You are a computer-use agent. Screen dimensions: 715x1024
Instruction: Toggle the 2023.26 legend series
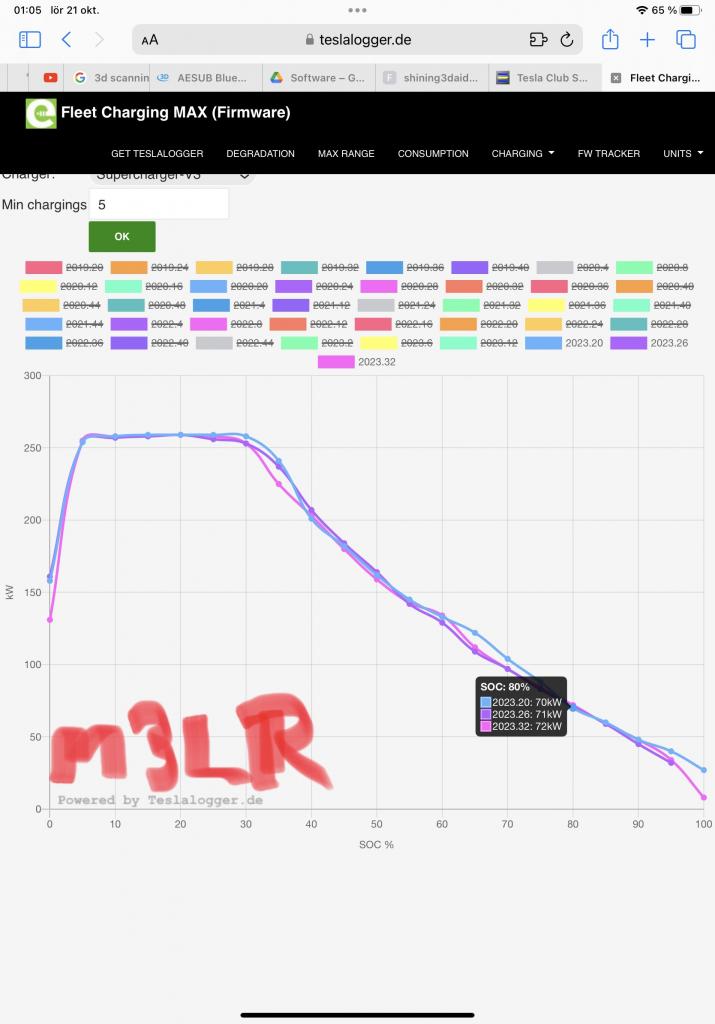tap(649, 343)
